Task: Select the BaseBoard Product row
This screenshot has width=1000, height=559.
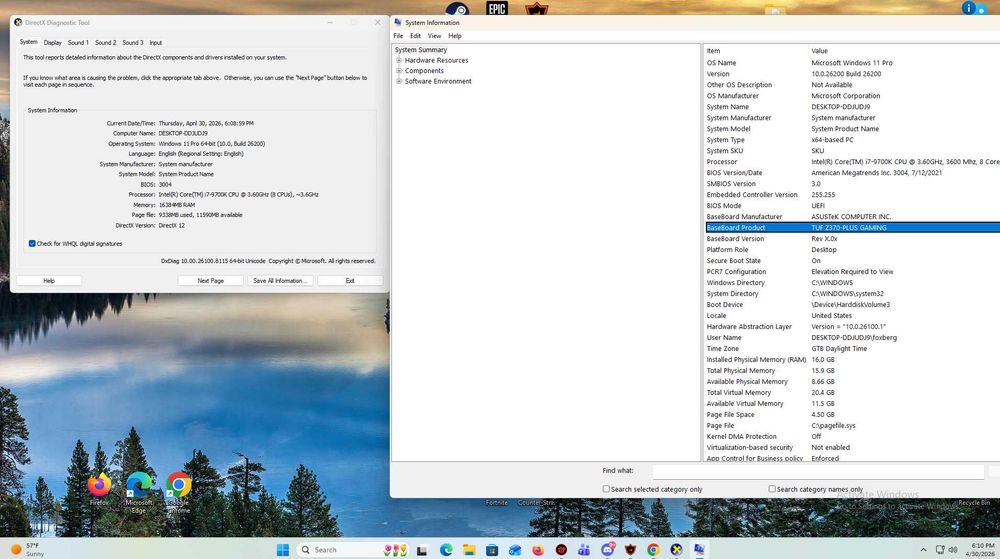Action: [x=853, y=228]
